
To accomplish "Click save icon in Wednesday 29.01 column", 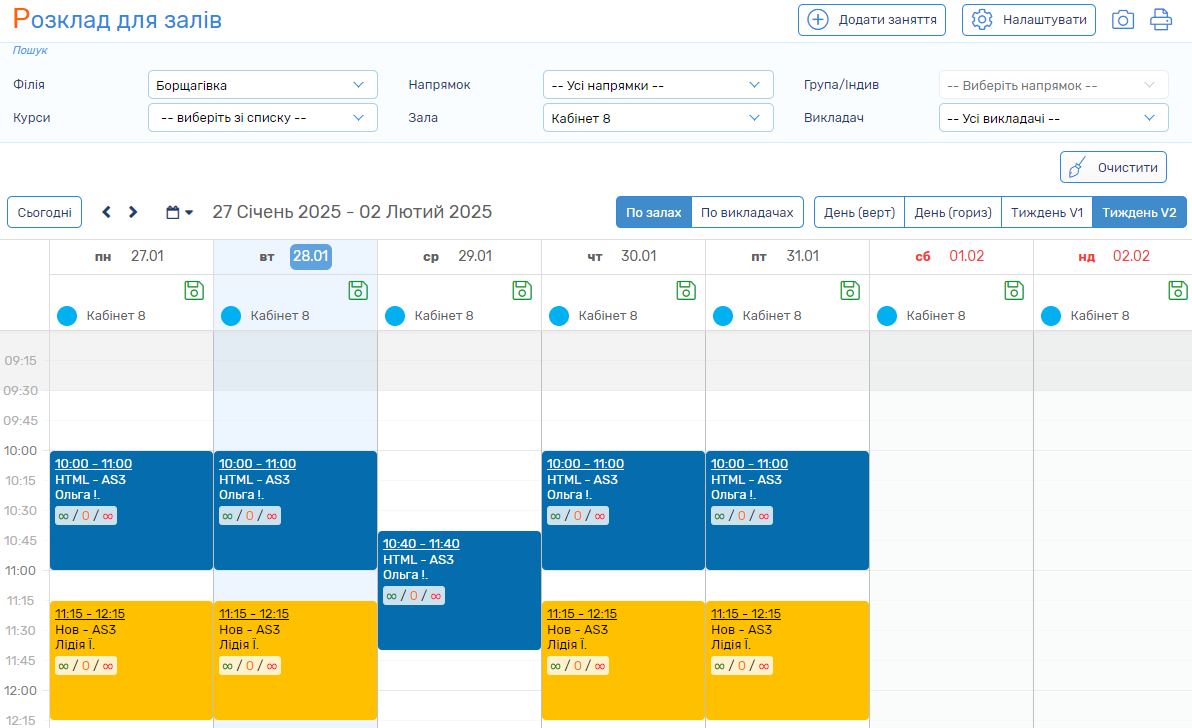I will (522, 290).
